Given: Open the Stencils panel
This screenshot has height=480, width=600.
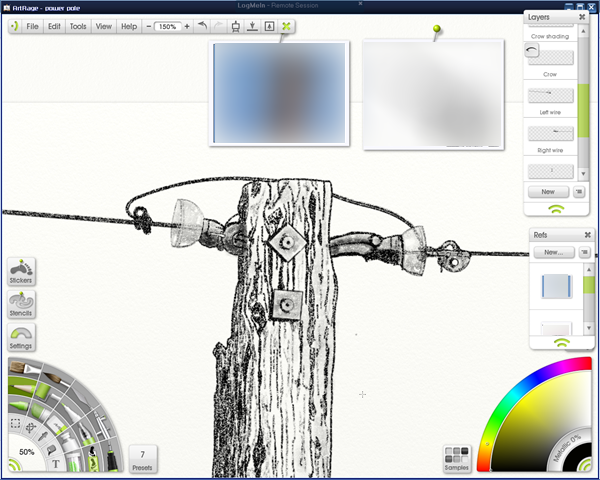Looking at the screenshot, I should tap(21, 304).
